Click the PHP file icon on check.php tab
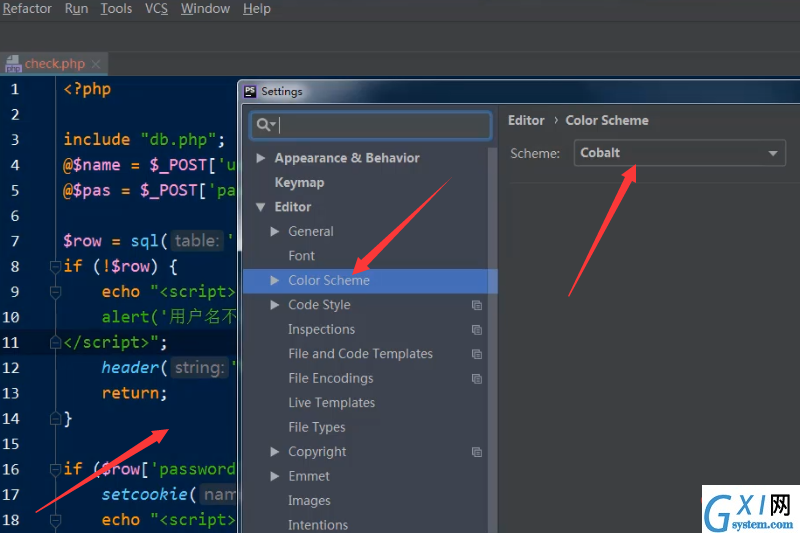Viewport: 800px width, 533px height. click(x=13, y=64)
